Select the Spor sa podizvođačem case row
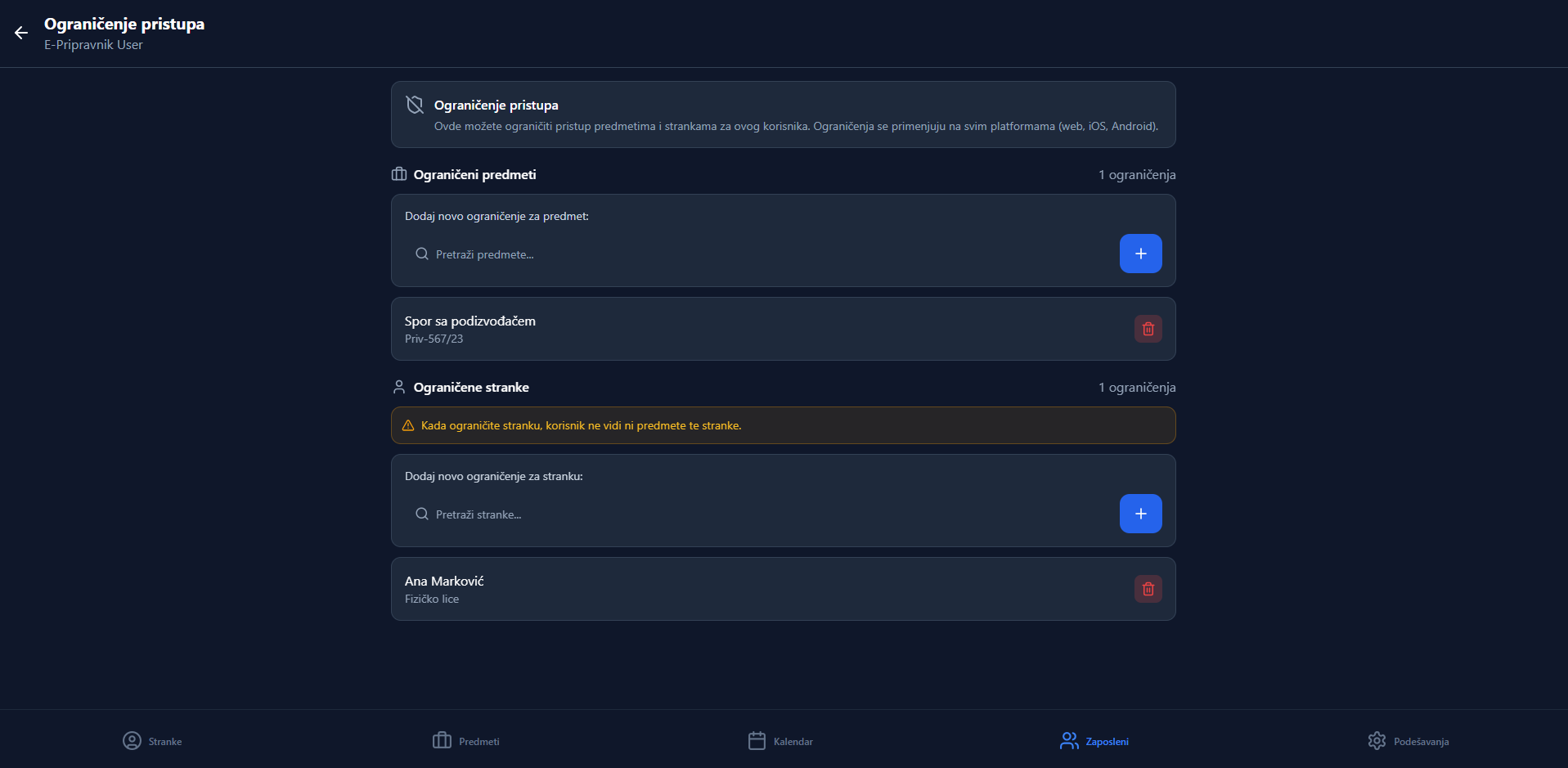The height and width of the screenshot is (768, 1568). pyautogui.click(x=736, y=329)
